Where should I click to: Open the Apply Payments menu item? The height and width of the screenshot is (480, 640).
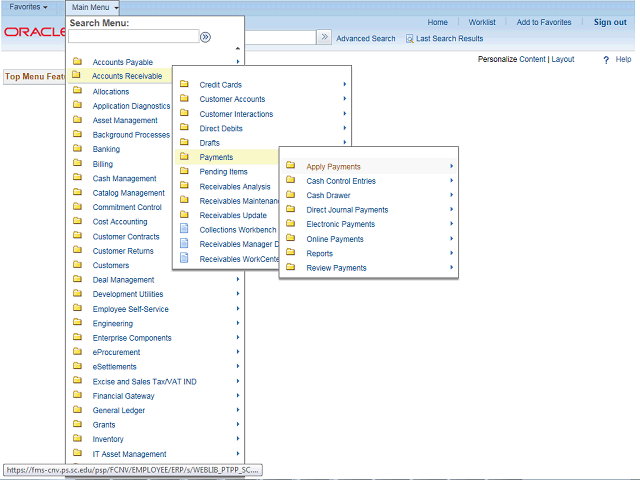333,166
